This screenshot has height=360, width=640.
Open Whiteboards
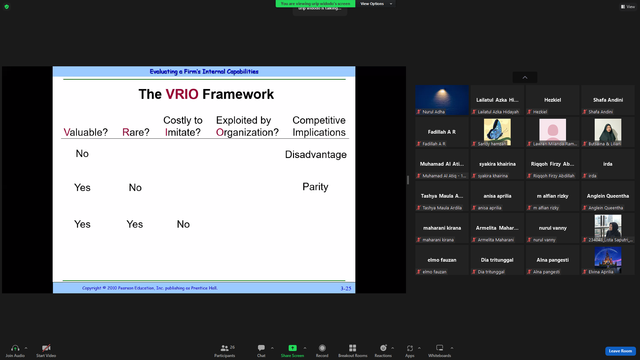click(440, 350)
